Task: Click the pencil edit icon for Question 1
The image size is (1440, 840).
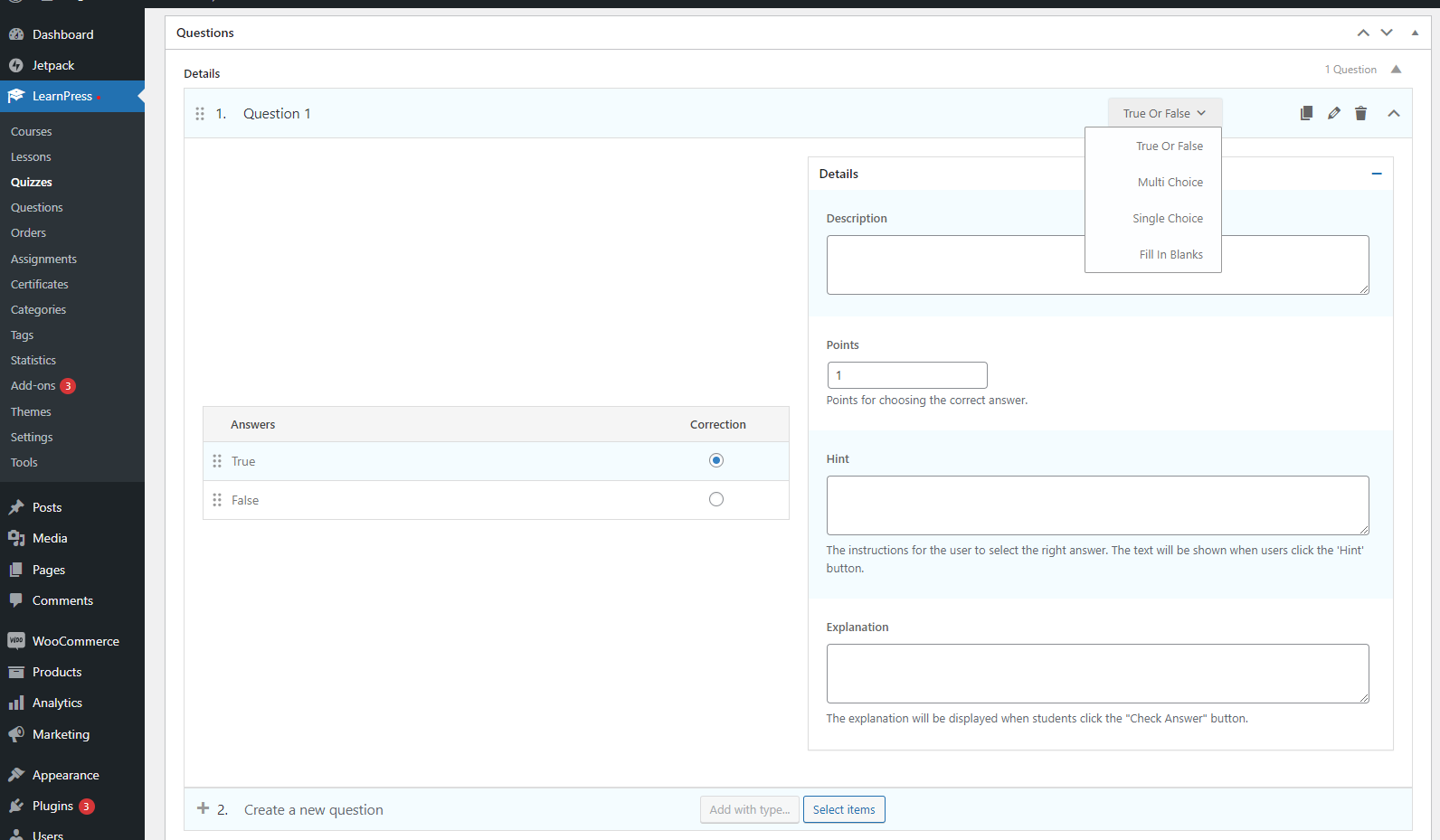Action: tap(1333, 113)
